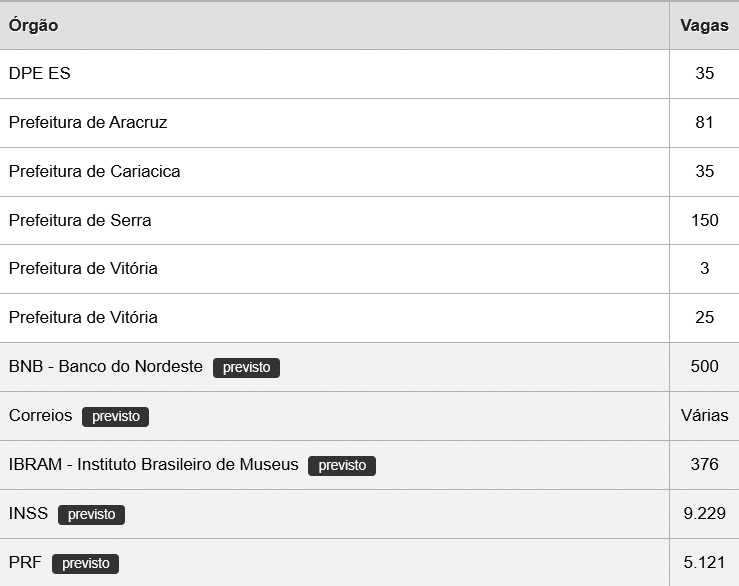Open the Correios listing
This screenshot has width=739, height=586.
41,416
